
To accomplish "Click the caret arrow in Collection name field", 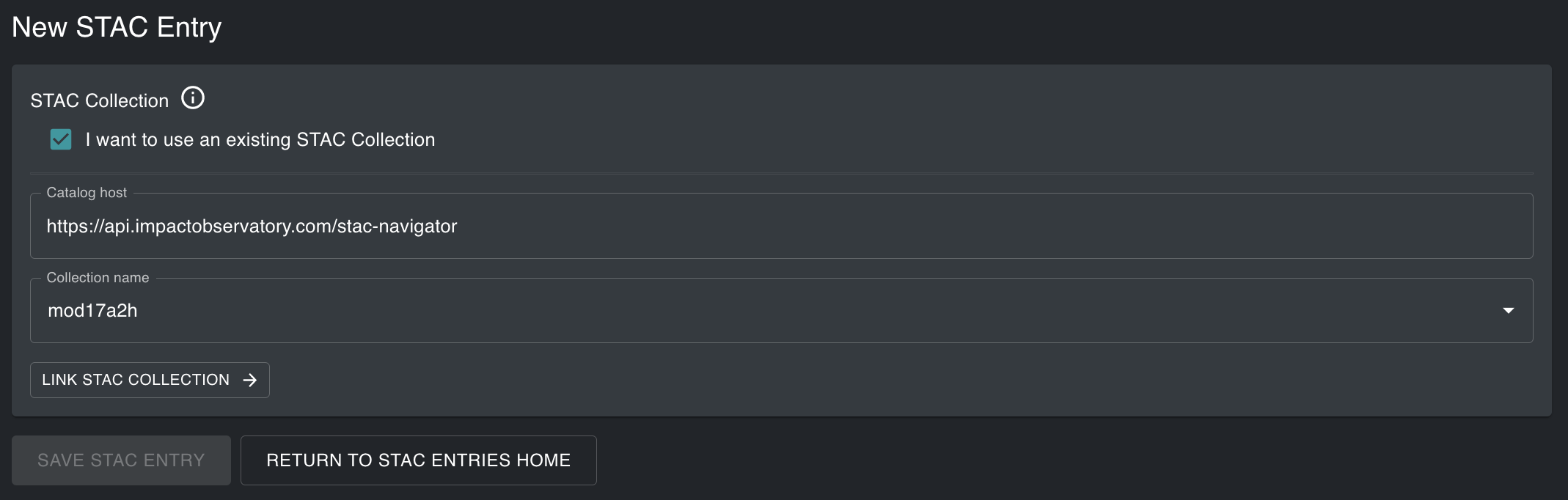I will click(1508, 311).
